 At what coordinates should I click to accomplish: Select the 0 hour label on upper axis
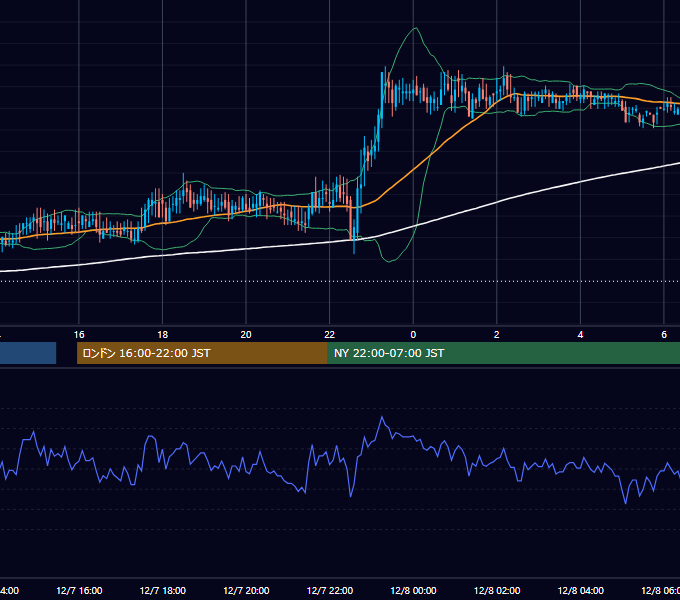click(413, 335)
